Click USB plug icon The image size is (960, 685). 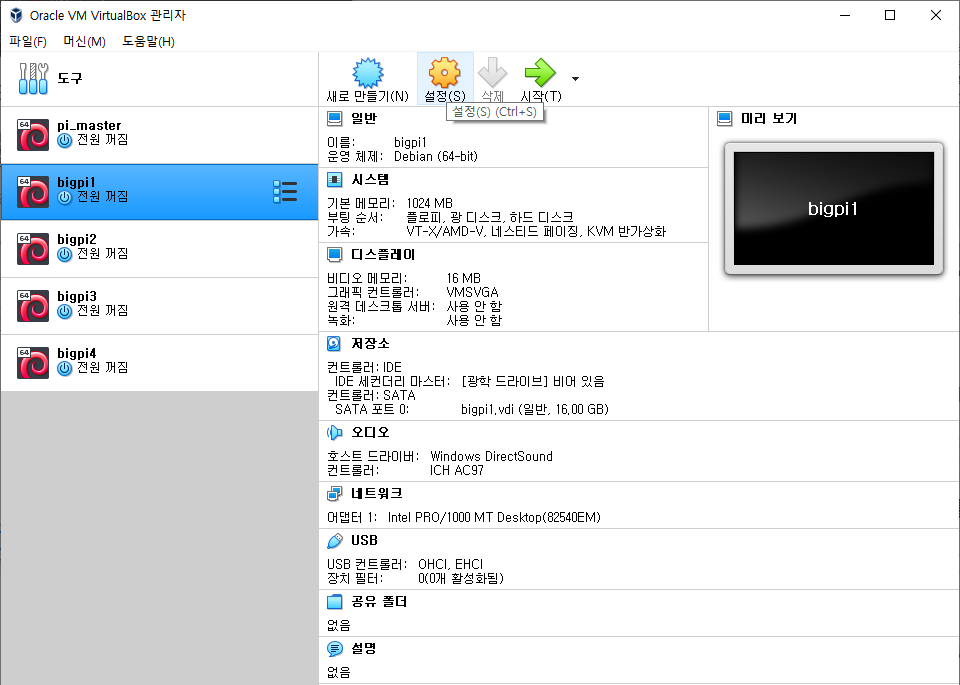click(x=334, y=541)
